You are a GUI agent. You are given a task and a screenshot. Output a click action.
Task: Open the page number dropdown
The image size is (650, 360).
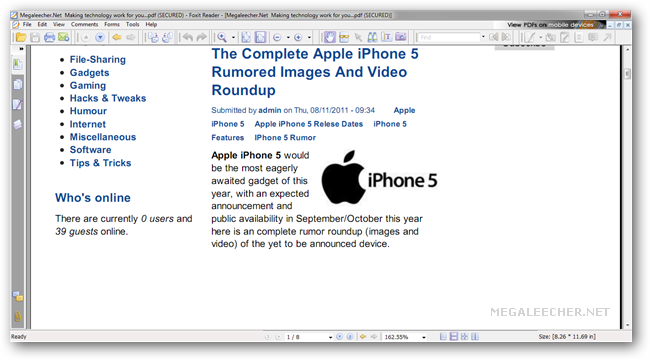[330, 337]
